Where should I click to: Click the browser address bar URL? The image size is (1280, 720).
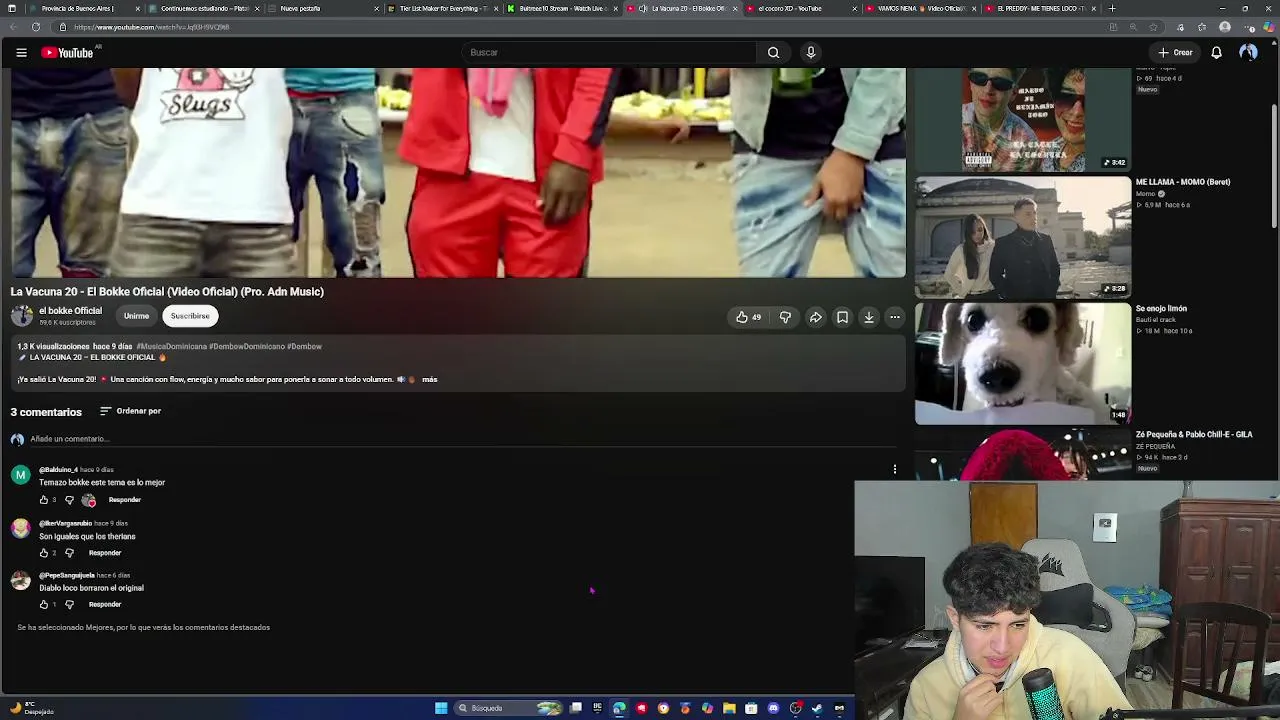(152, 27)
